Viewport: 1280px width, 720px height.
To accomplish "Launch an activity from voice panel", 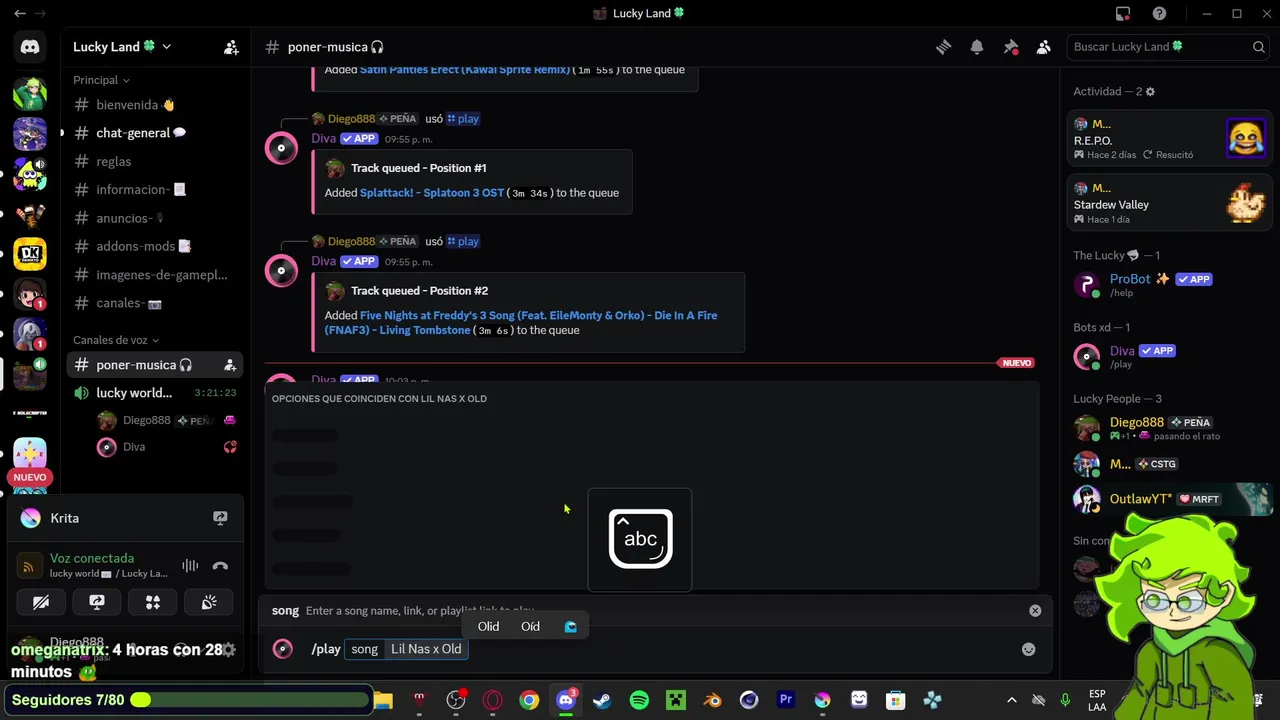I will tap(153, 602).
